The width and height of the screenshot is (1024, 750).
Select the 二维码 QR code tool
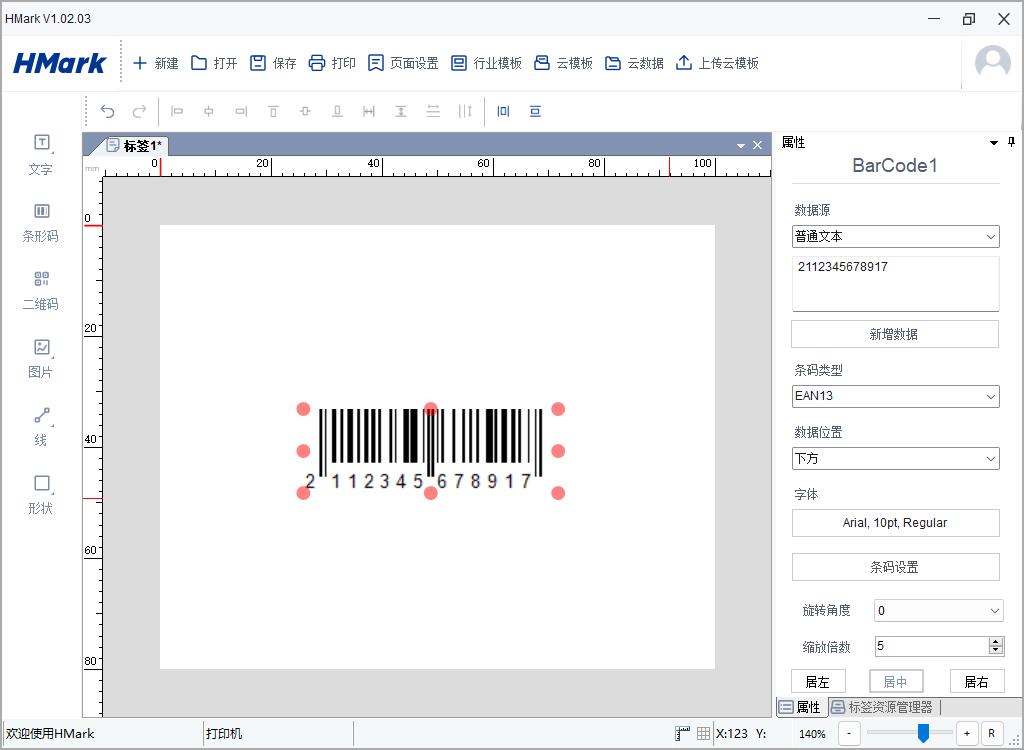click(x=41, y=290)
